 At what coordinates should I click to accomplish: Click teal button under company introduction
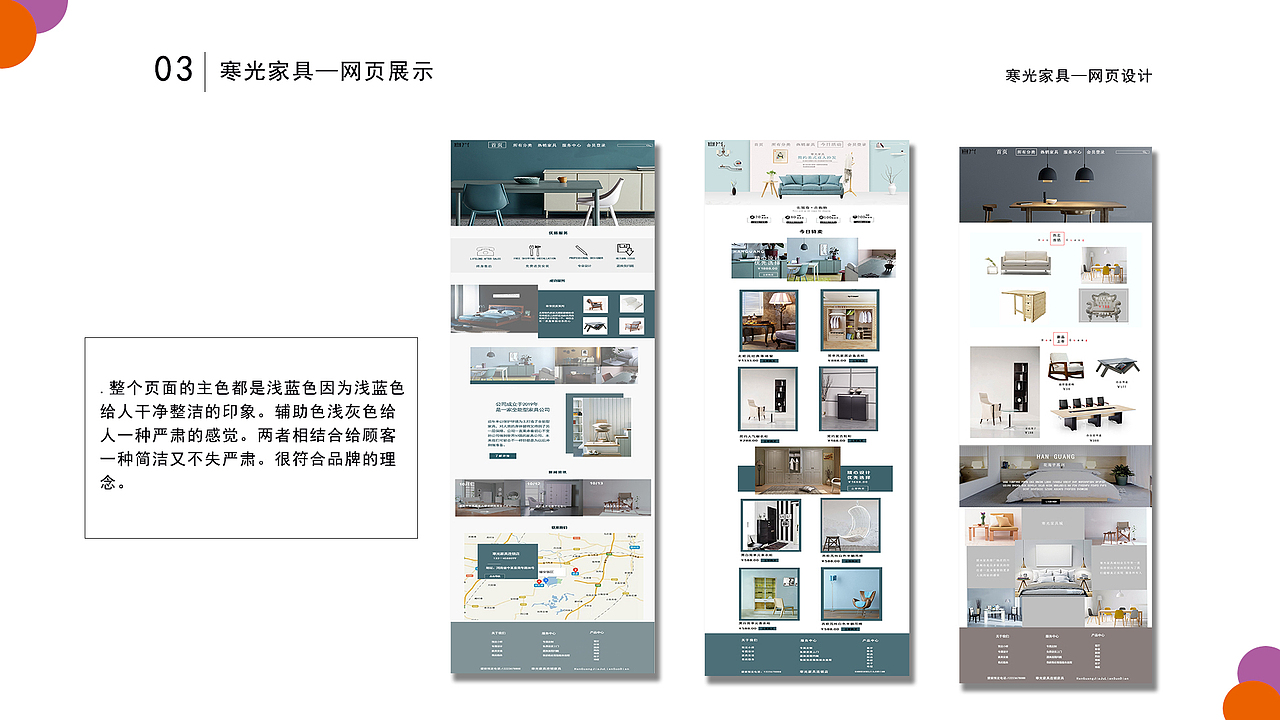click(x=502, y=456)
